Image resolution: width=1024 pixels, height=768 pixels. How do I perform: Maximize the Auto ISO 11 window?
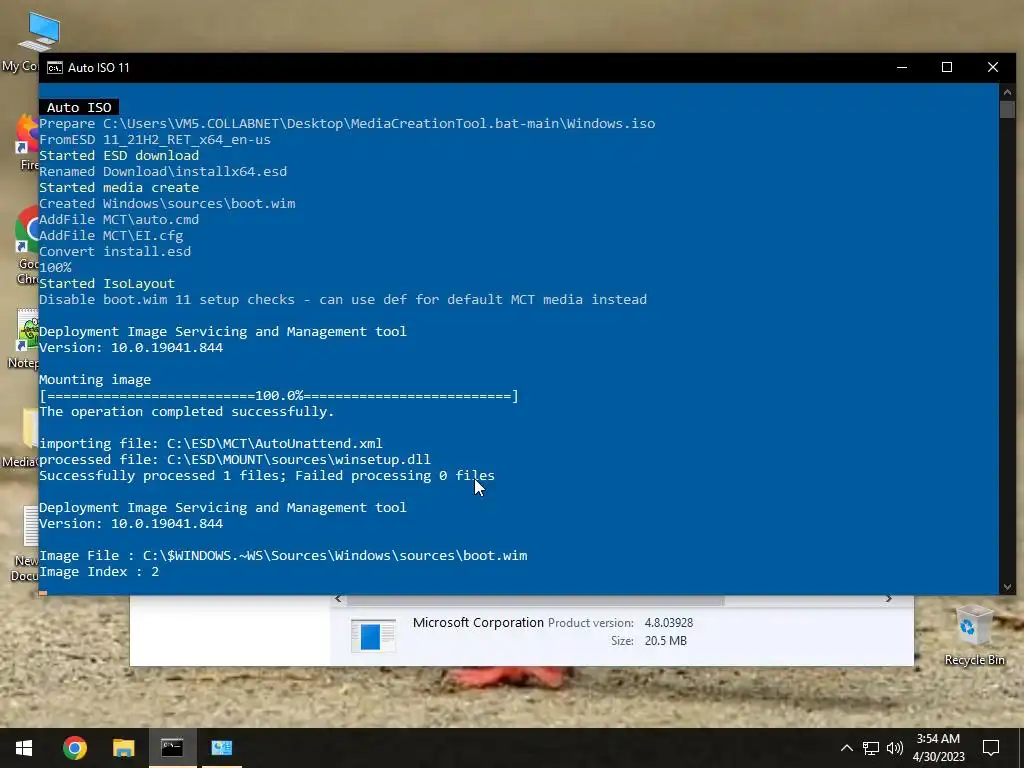[947, 67]
